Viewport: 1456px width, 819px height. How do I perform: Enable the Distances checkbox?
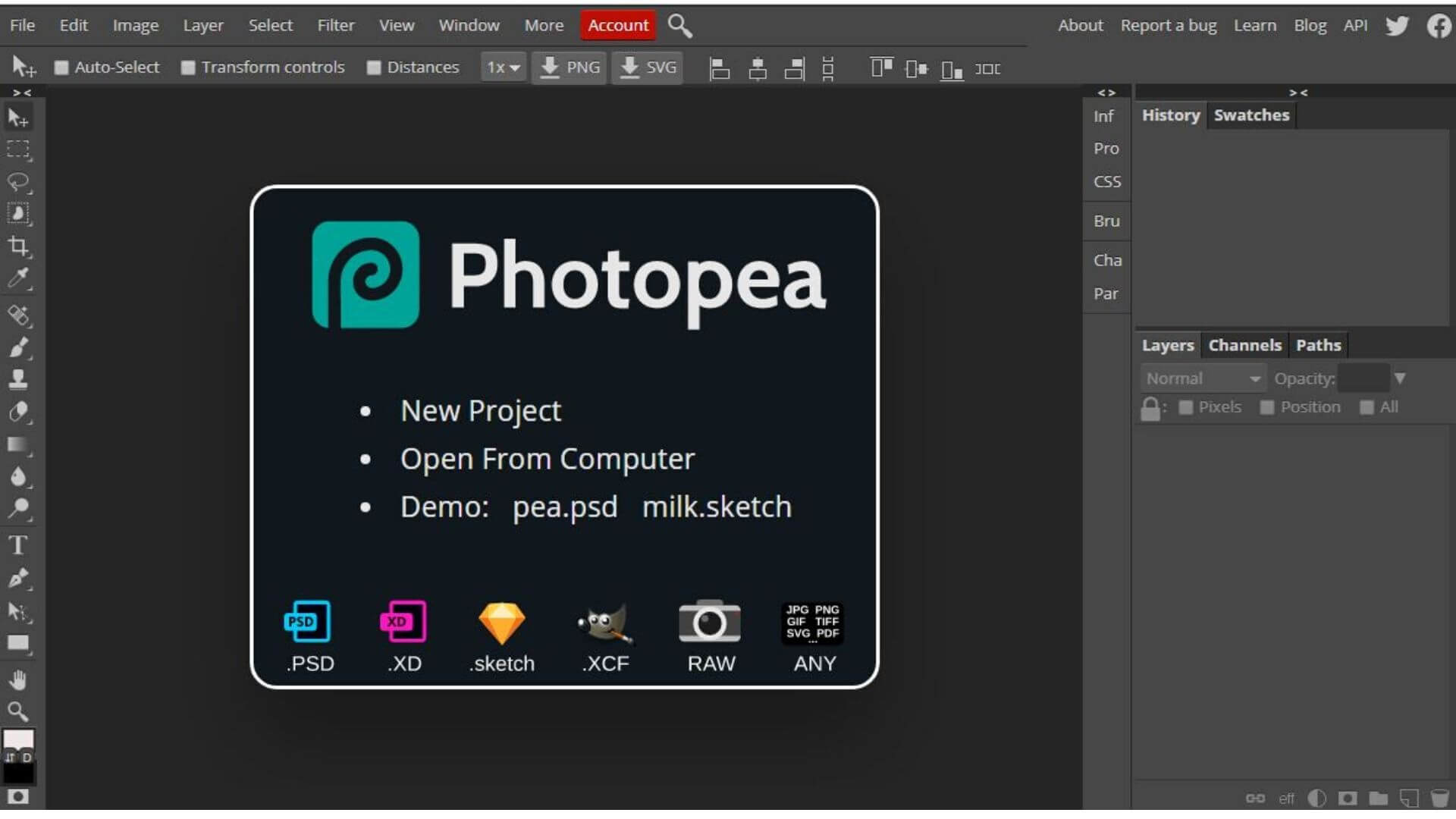[x=374, y=68]
